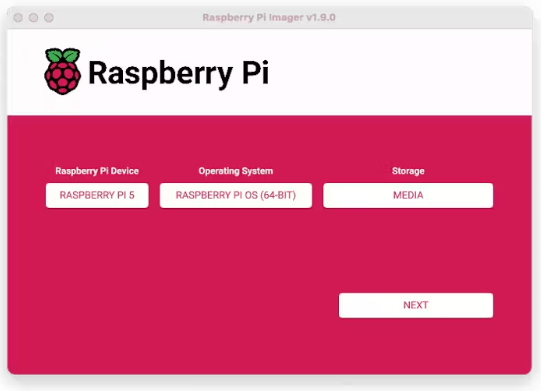Close the Raspberry Pi Imager window
The width and height of the screenshot is (541, 391).
18,17
